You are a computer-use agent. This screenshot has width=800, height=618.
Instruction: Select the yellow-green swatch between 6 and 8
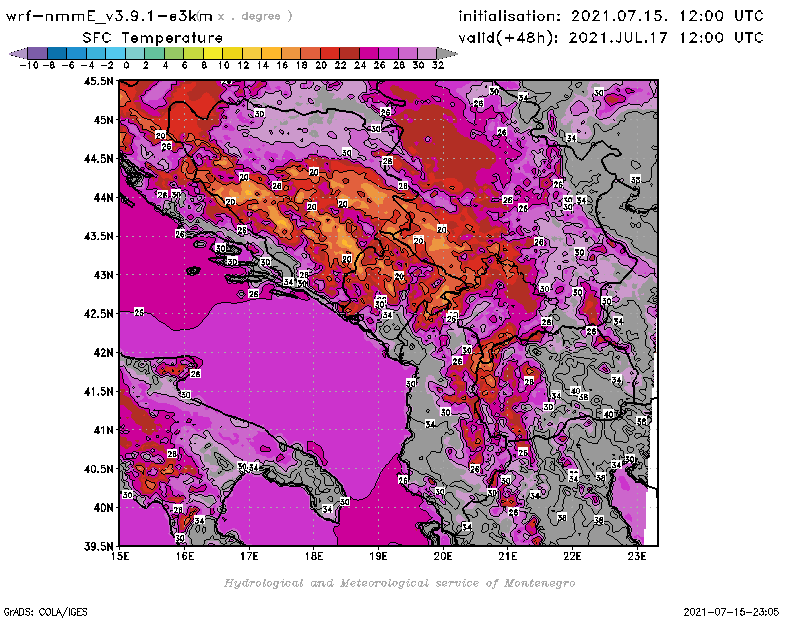[x=193, y=53]
